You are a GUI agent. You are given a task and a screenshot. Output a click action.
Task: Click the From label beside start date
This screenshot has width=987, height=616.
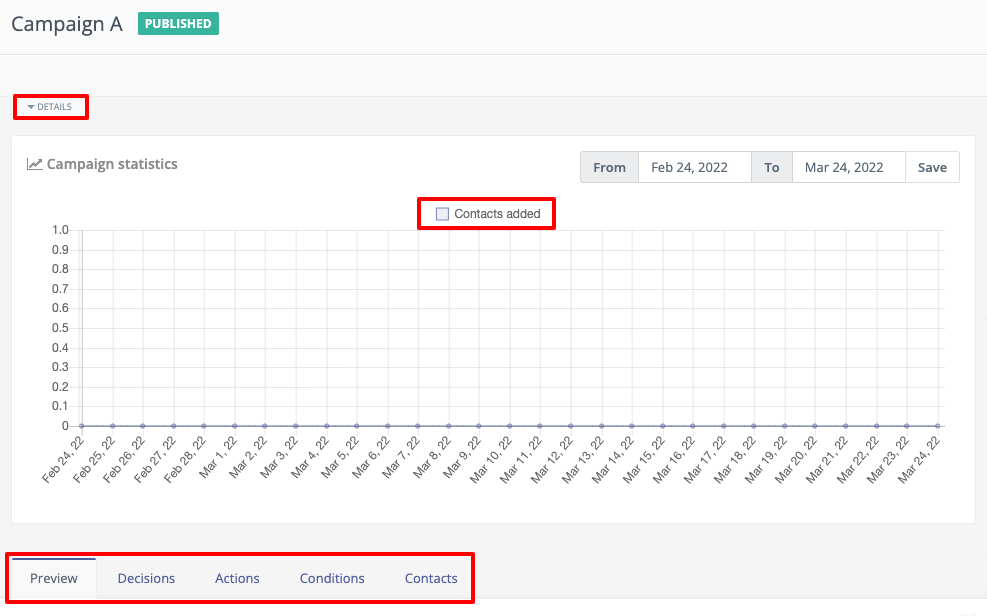pos(609,167)
